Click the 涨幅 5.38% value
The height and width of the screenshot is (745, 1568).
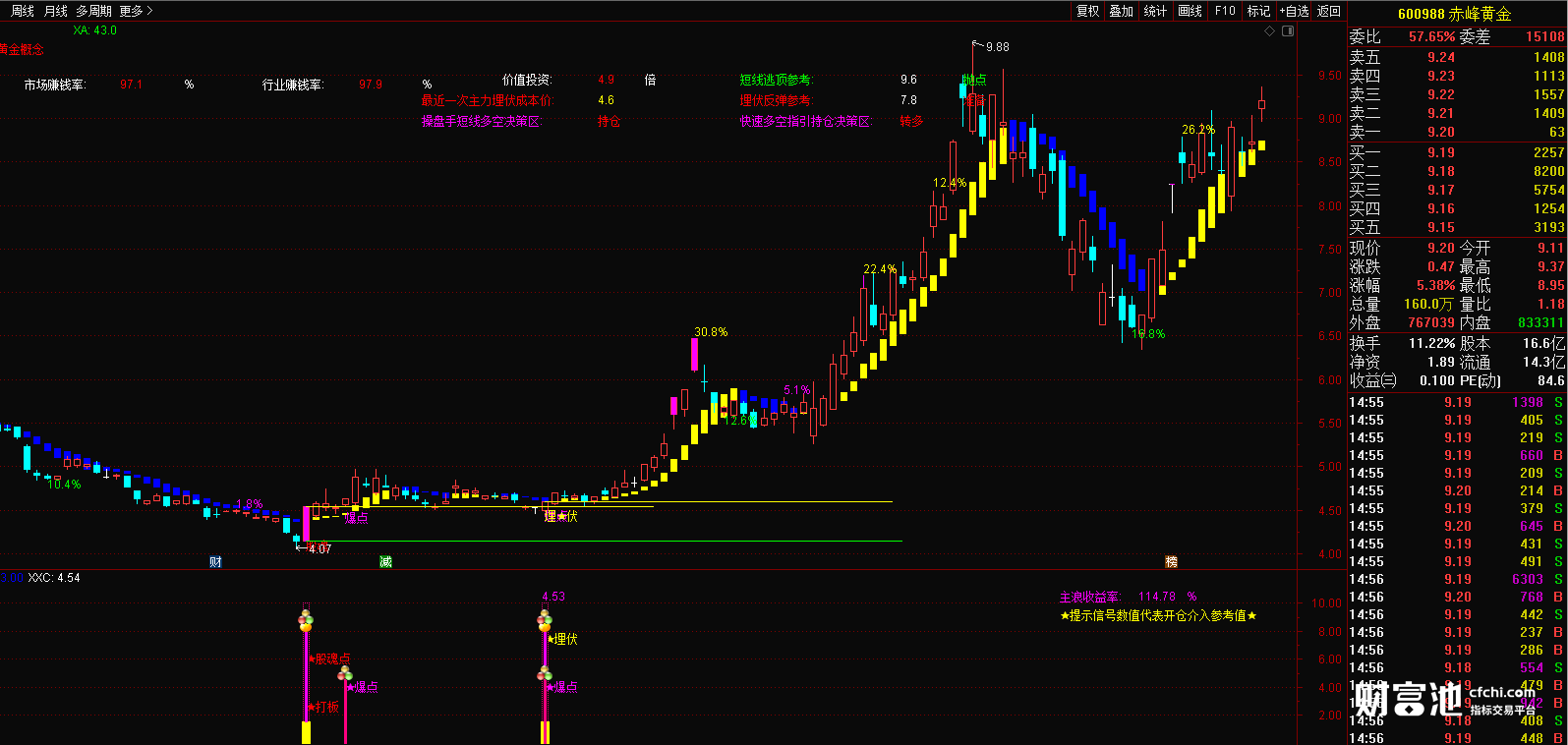click(1435, 286)
